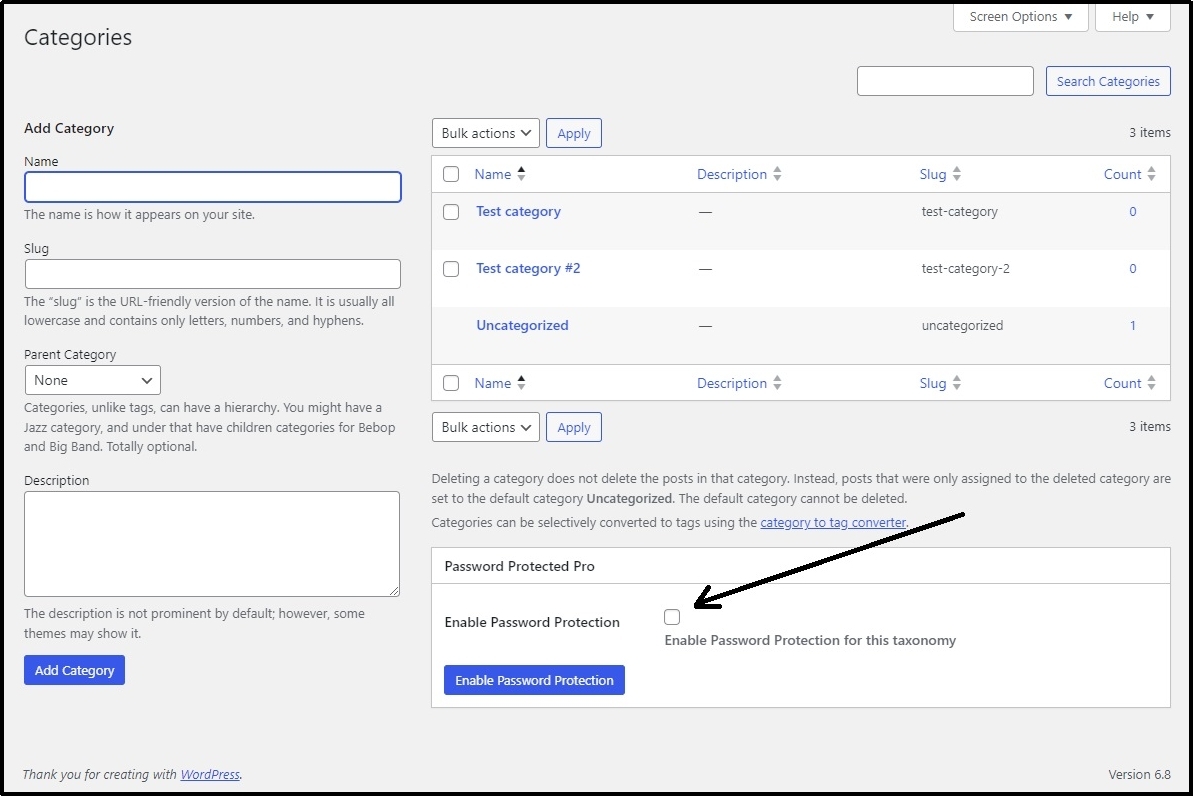1194x796 pixels.
Task: Open the Help menu
Action: 1132,16
